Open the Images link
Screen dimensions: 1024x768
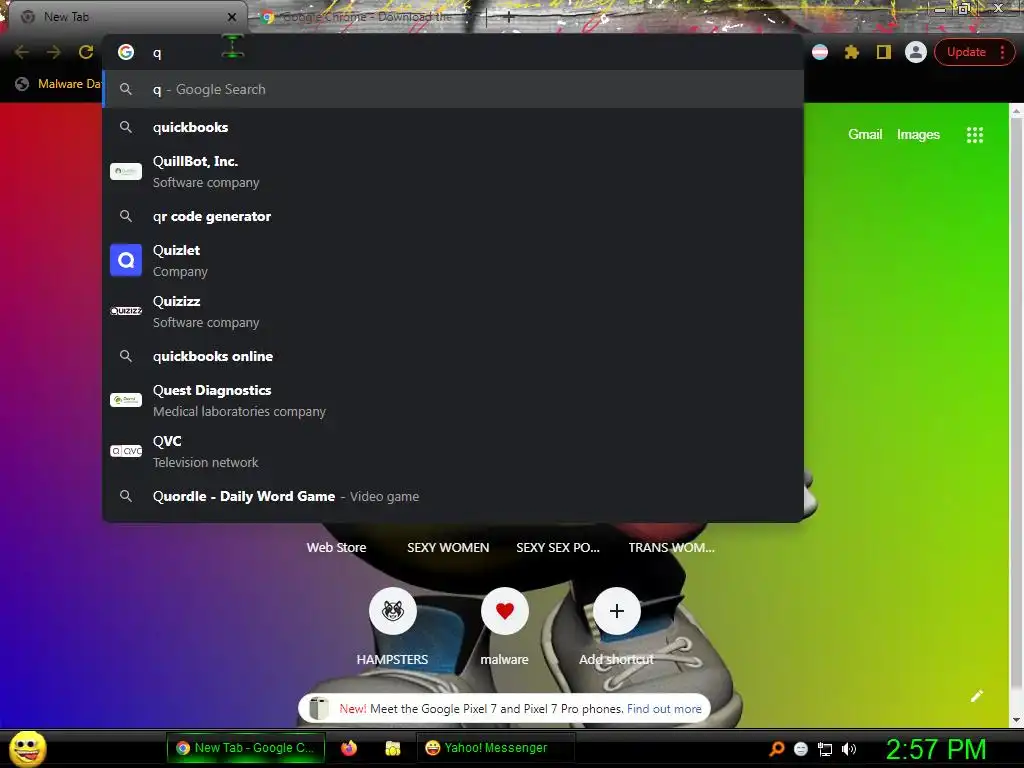click(x=918, y=135)
